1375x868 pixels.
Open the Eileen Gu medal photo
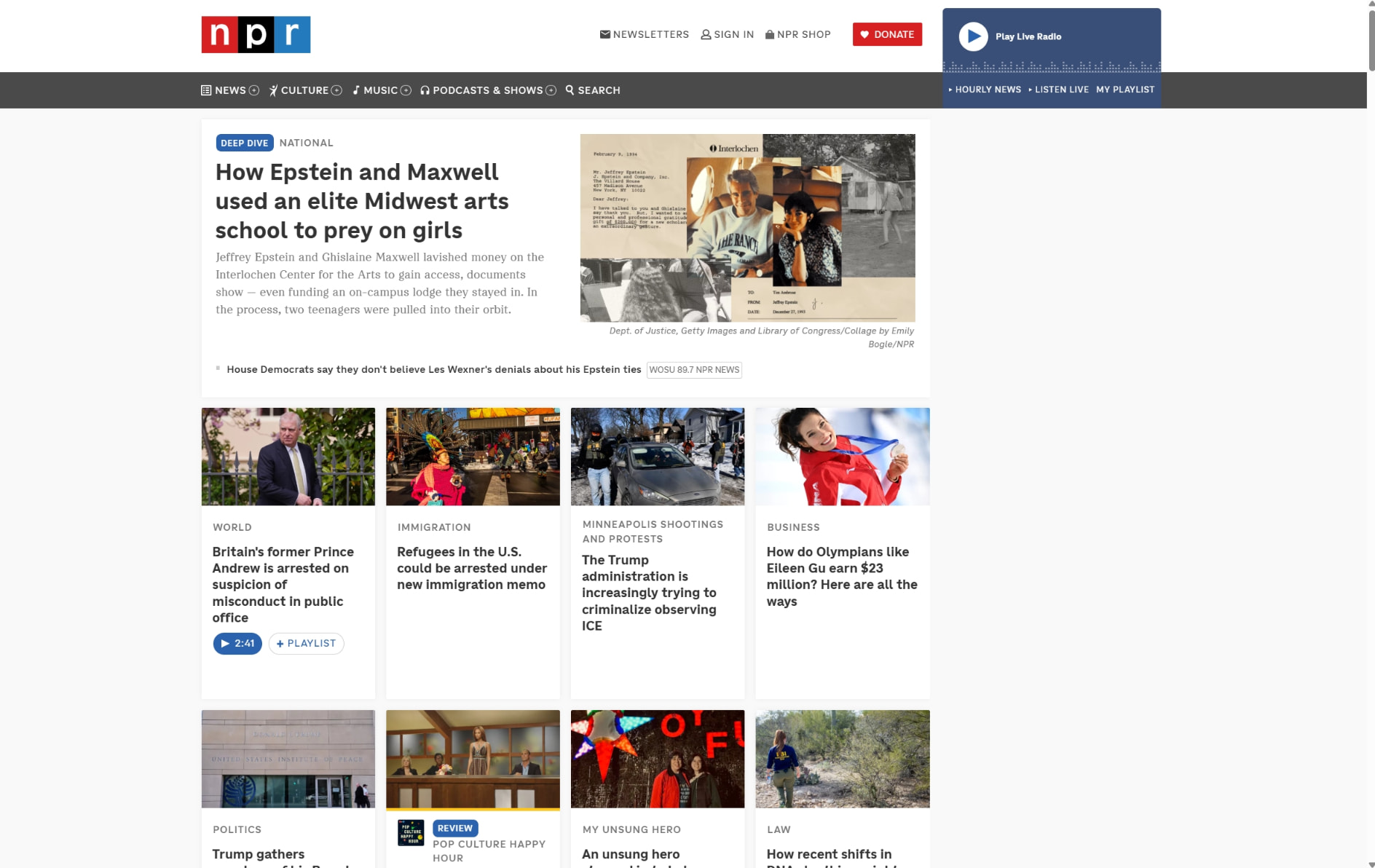point(843,457)
